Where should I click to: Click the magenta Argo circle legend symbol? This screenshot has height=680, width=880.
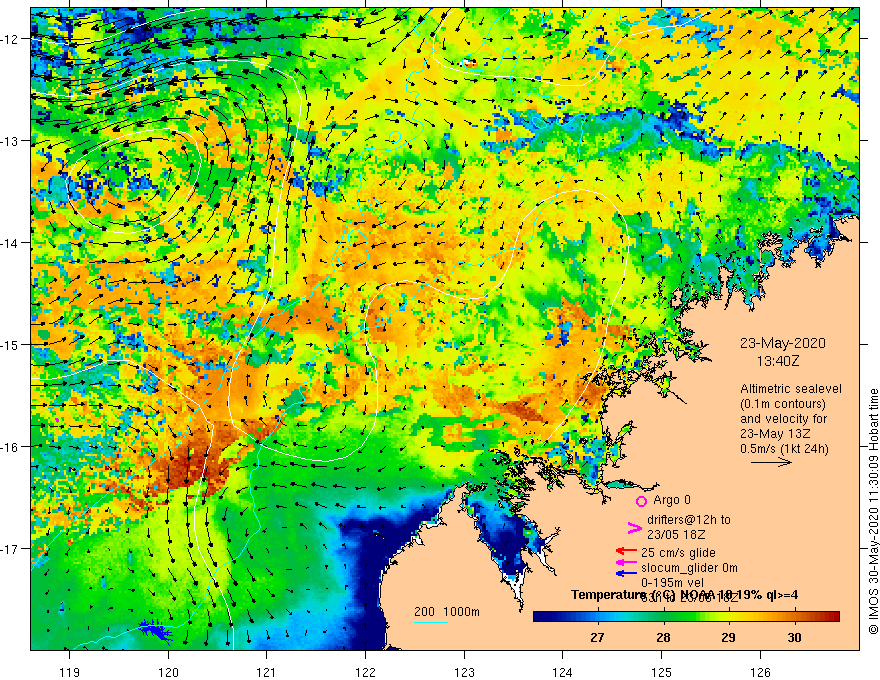coord(641,501)
